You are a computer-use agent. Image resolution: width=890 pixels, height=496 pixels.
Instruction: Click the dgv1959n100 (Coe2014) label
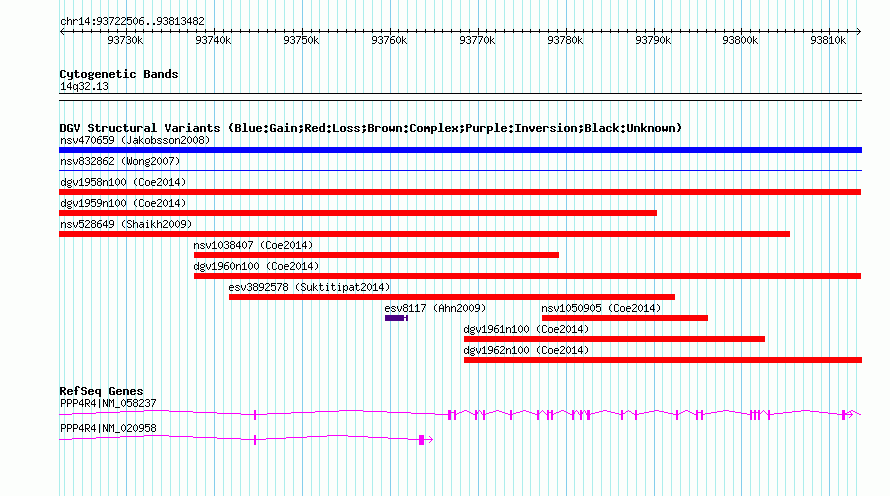pyautogui.click(x=123, y=203)
